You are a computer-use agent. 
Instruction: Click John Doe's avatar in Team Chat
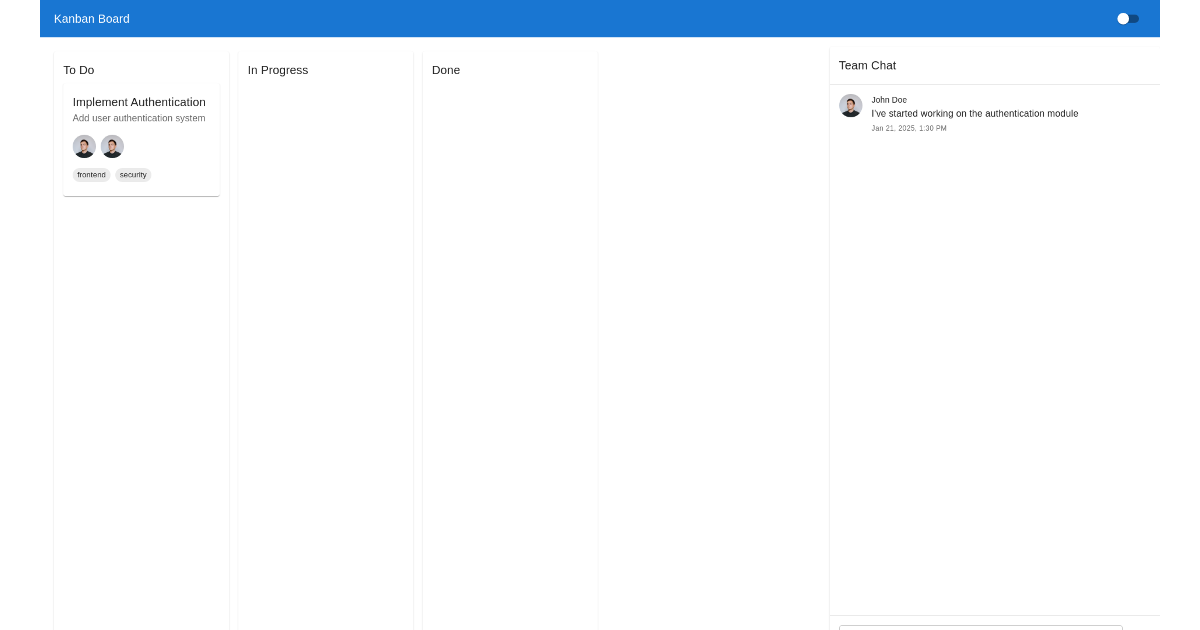click(850, 105)
